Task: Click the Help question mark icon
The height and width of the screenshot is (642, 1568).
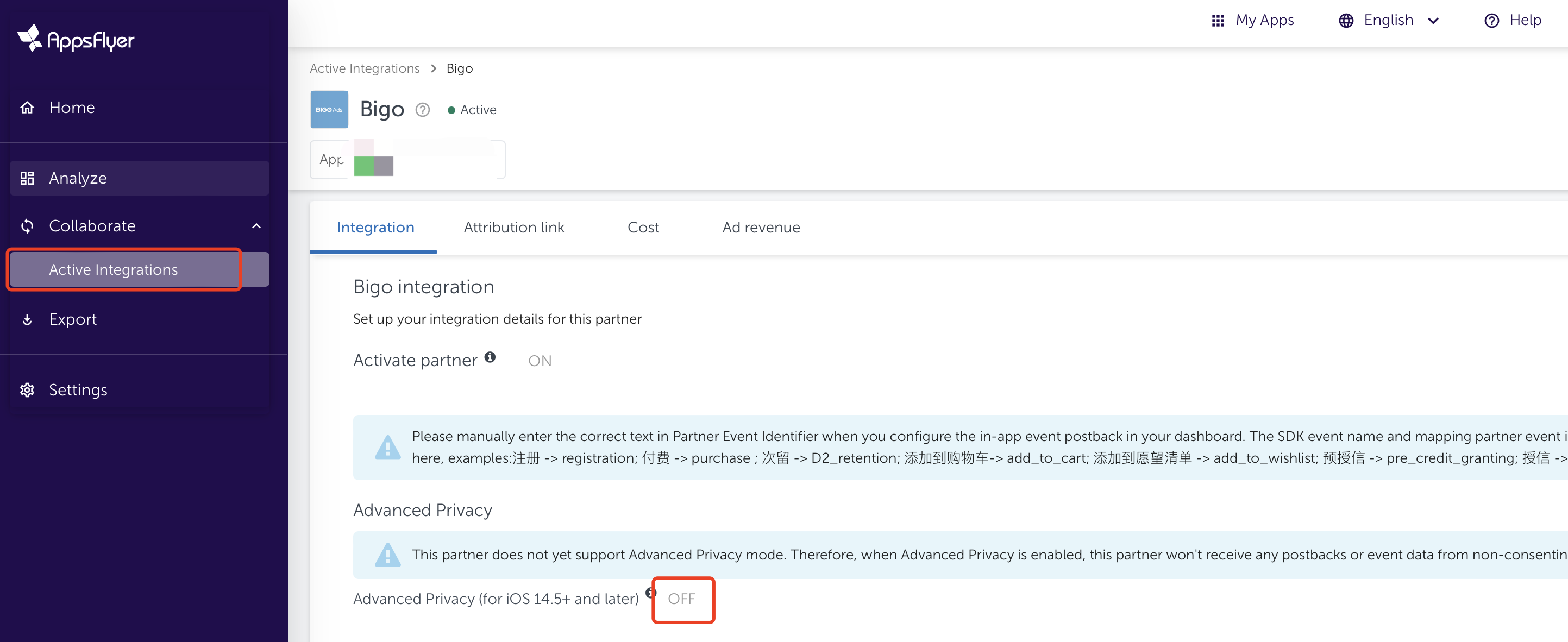Action: point(1491,21)
